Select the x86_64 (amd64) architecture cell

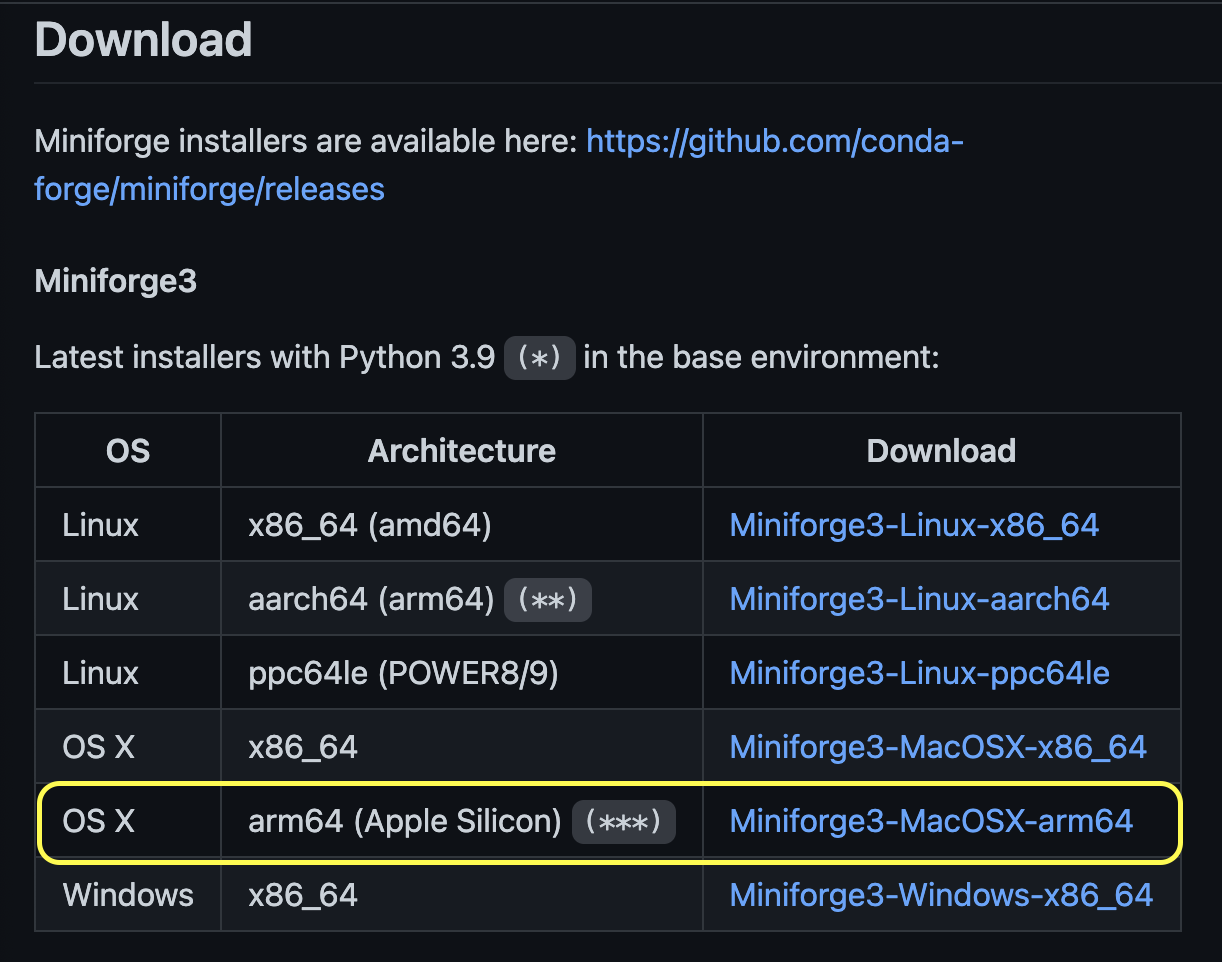[369, 525]
